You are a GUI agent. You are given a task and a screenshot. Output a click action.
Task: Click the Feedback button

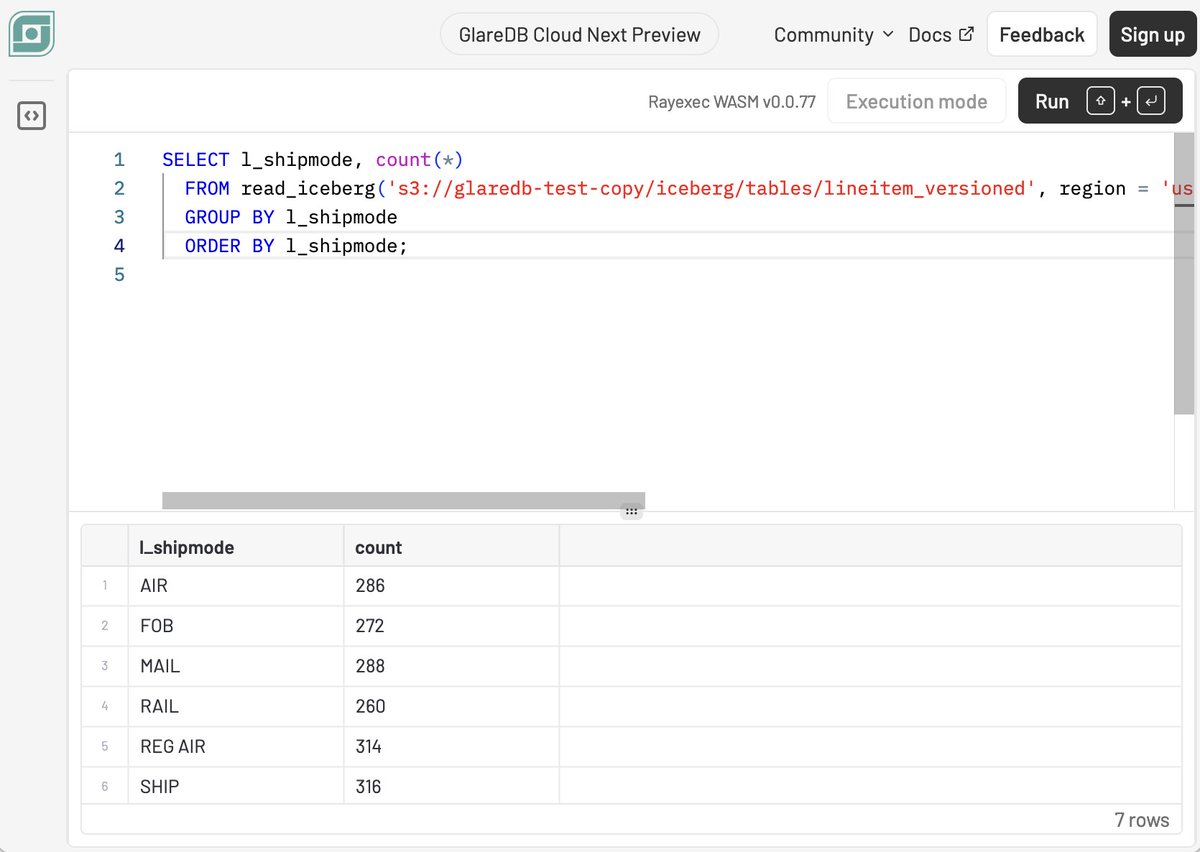(x=1042, y=34)
